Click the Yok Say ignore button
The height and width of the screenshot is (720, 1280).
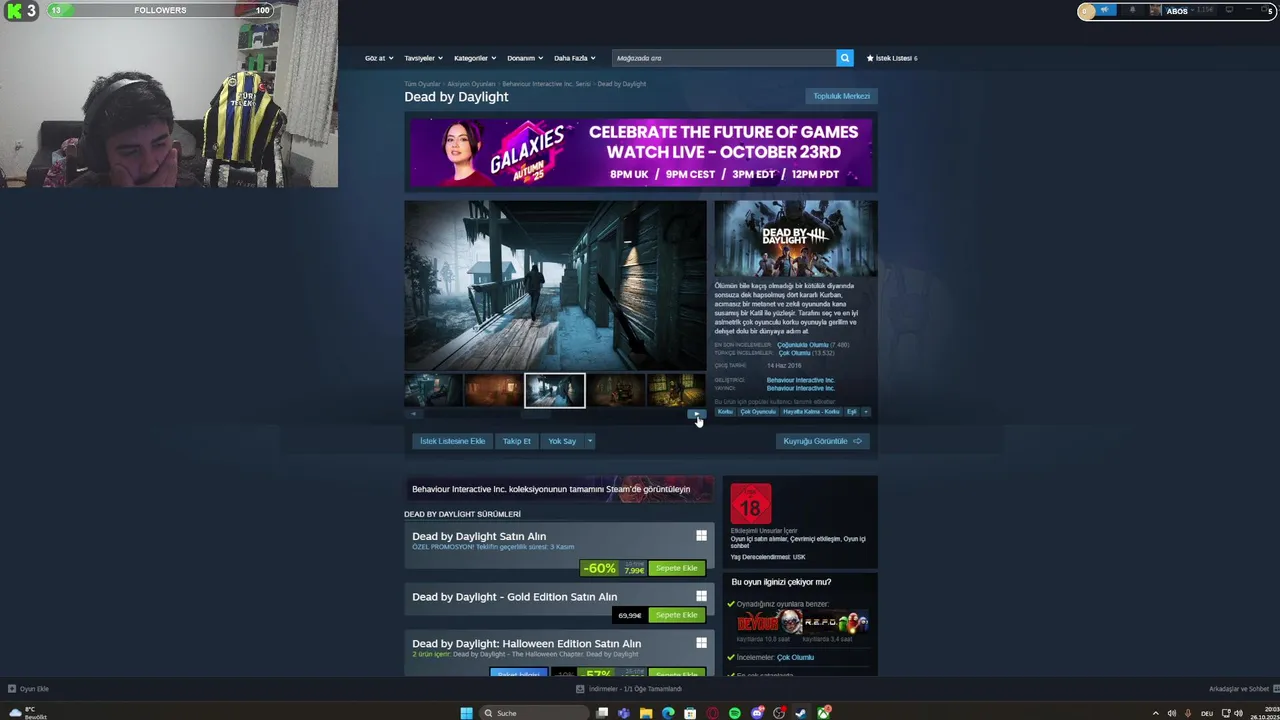click(562, 441)
